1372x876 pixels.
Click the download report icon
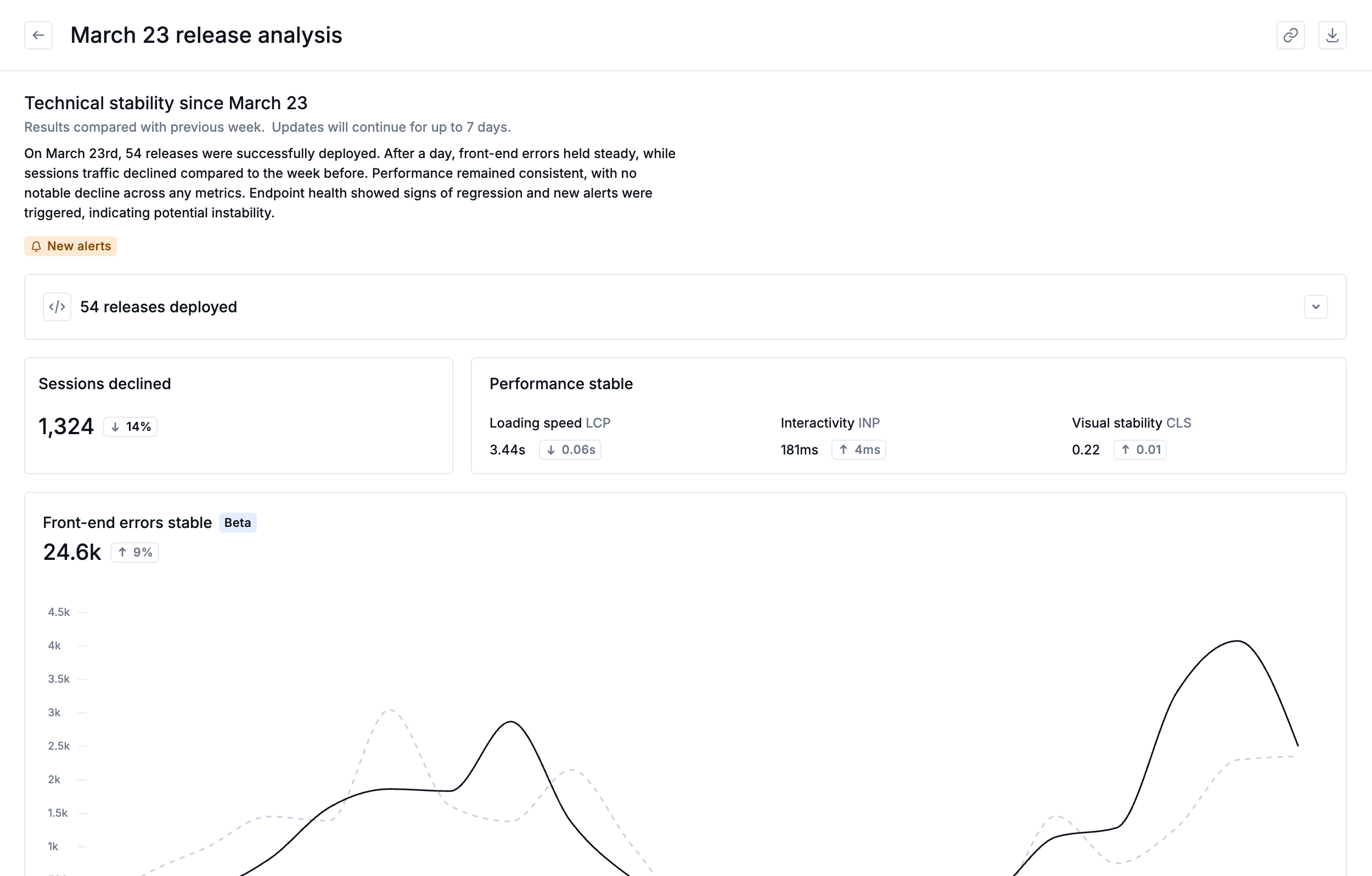coord(1331,35)
